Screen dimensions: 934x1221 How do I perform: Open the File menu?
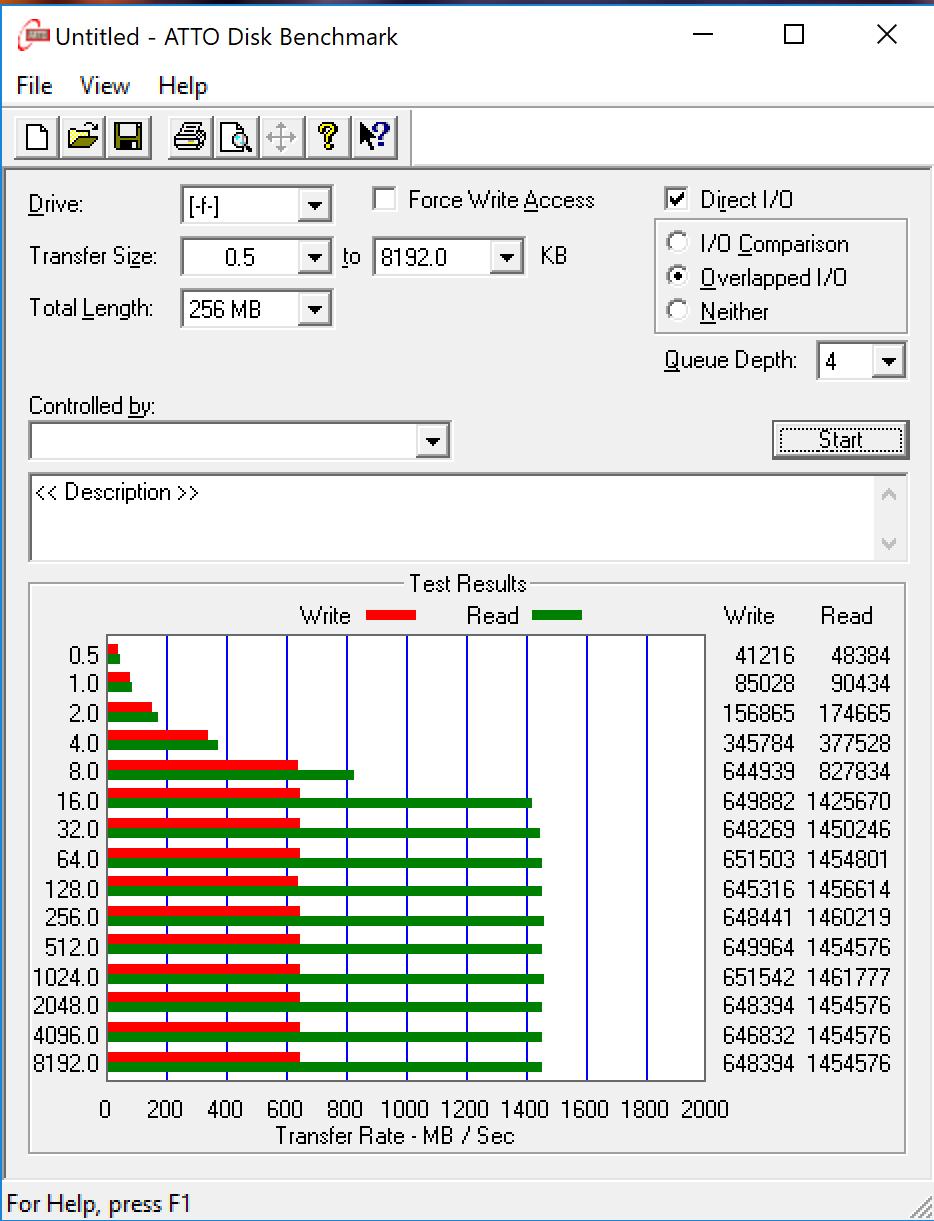[34, 86]
